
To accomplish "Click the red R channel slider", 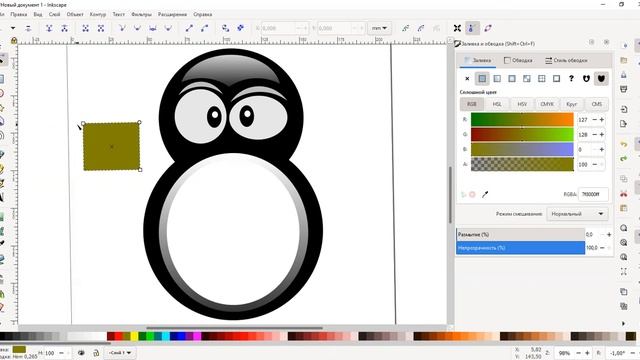I will pos(522,120).
